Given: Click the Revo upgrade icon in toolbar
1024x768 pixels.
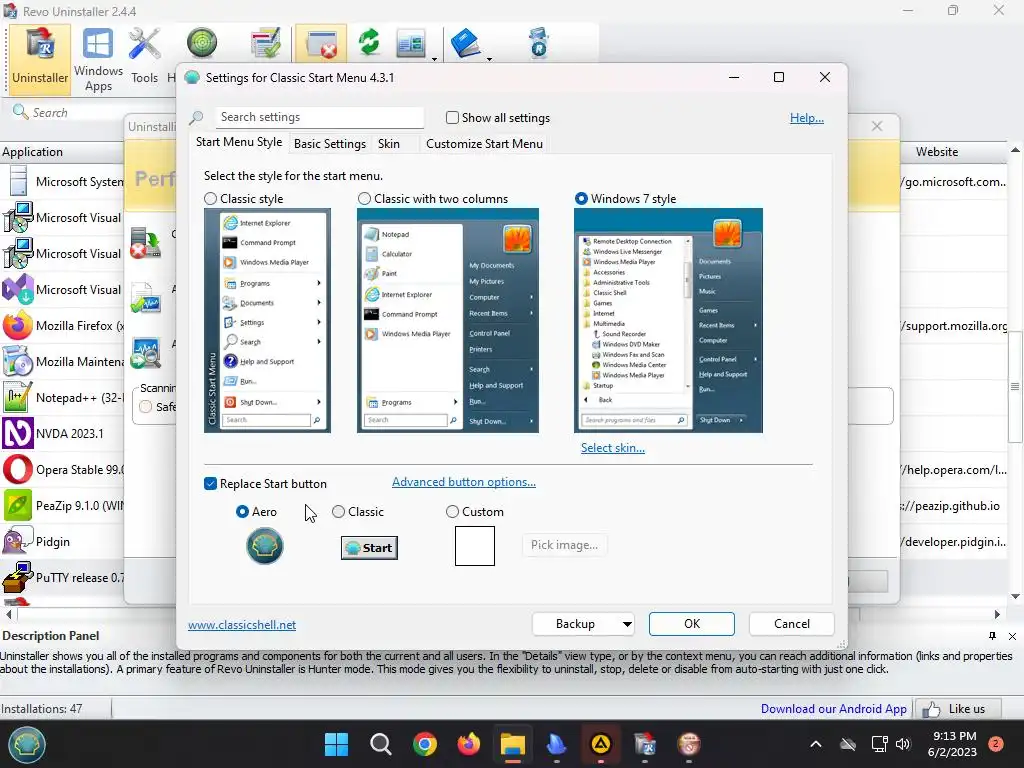Looking at the screenshot, I should click(539, 43).
